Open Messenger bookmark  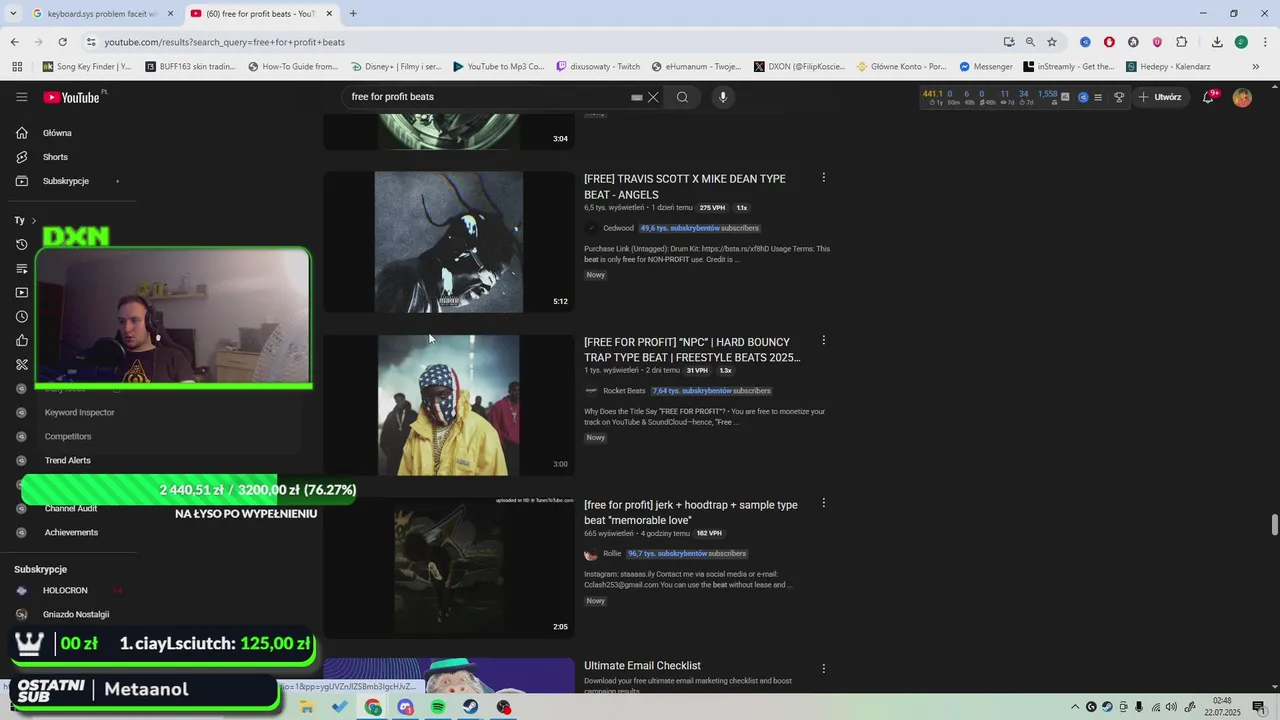(x=985, y=67)
